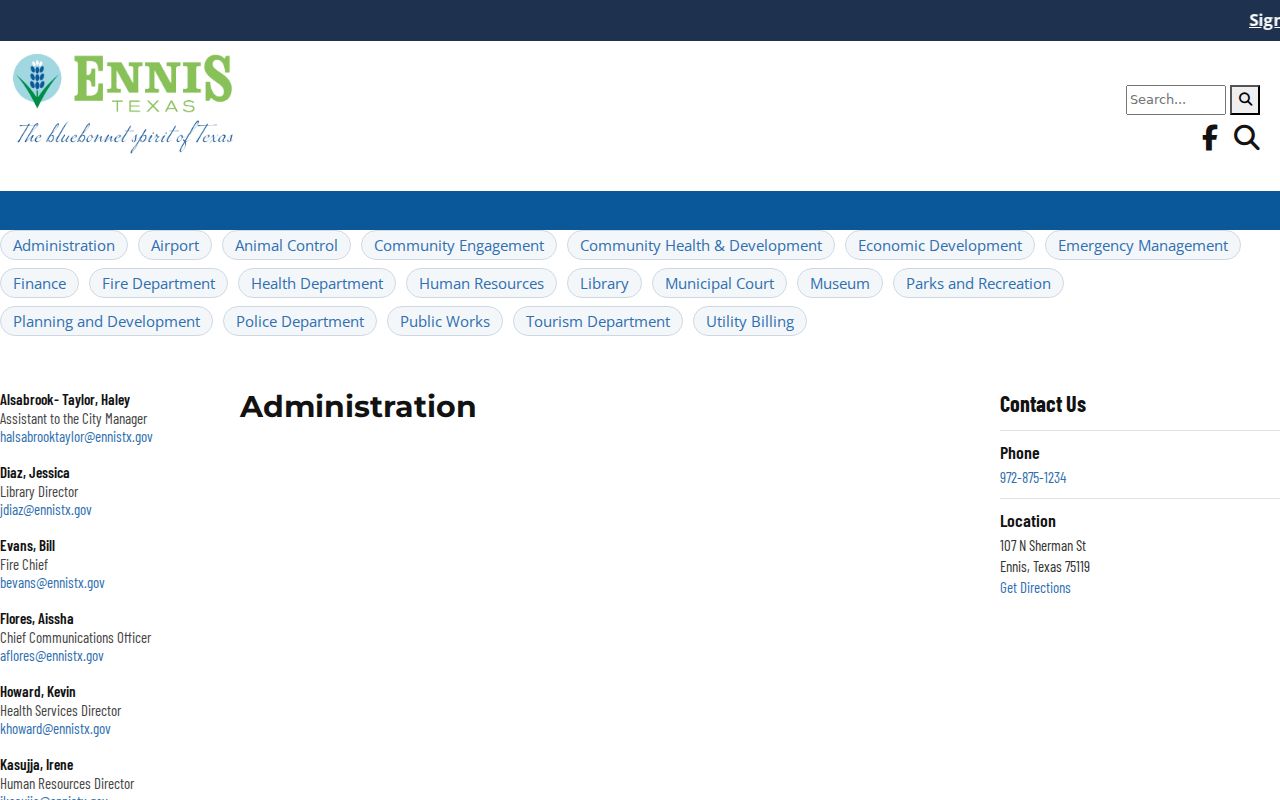Viewport: 1280px width, 800px height.
Task: Click the large magnifier search icon
Action: point(1246,138)
